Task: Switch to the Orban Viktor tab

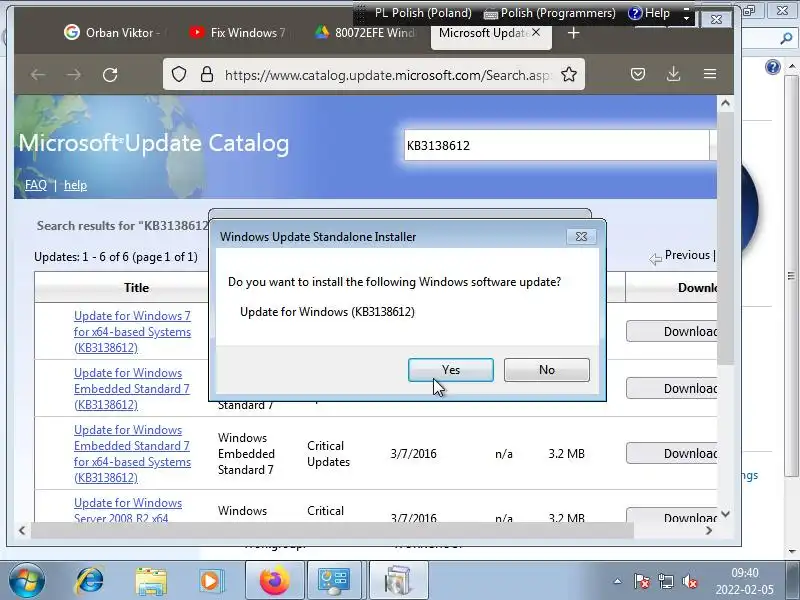Action: (x=112, y=33)
